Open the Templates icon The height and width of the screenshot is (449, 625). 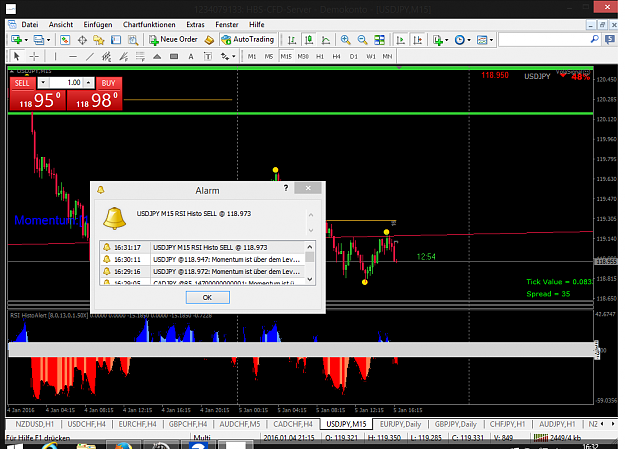pyautogui.click(x=482, y=40)
